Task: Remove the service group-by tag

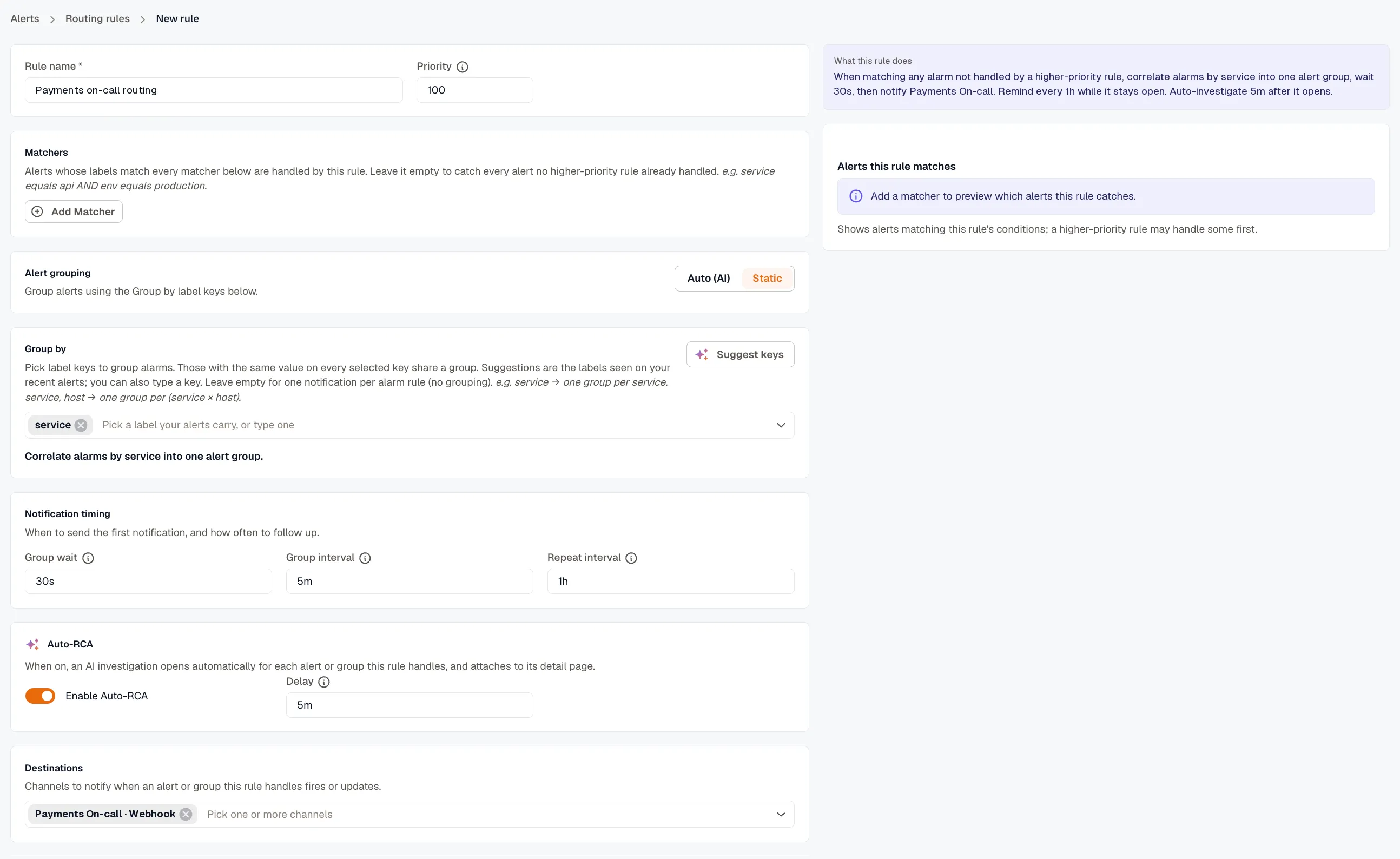Action: (x=81, y=425)
